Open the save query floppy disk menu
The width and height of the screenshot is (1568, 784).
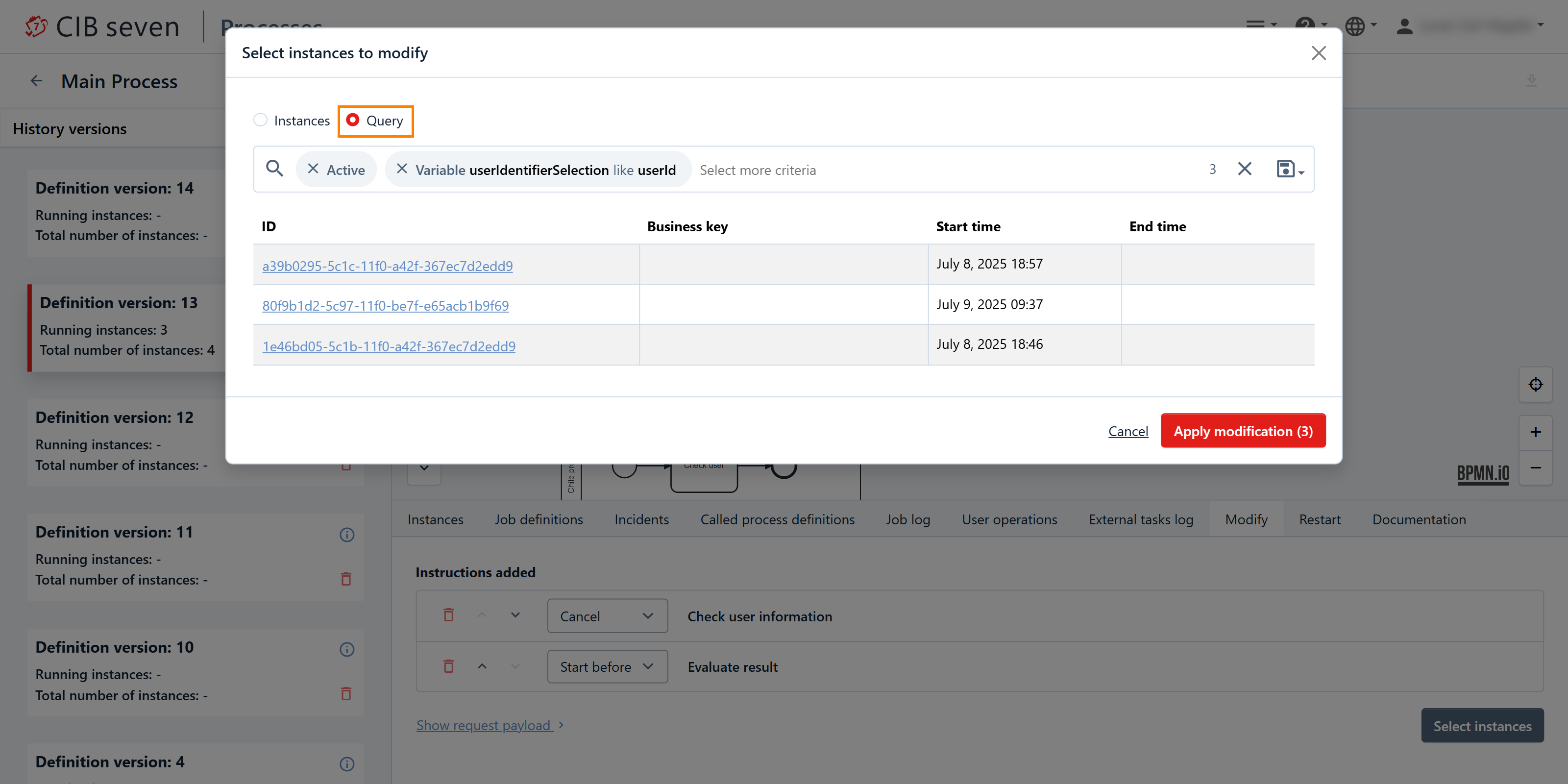tap(1289, 169)
